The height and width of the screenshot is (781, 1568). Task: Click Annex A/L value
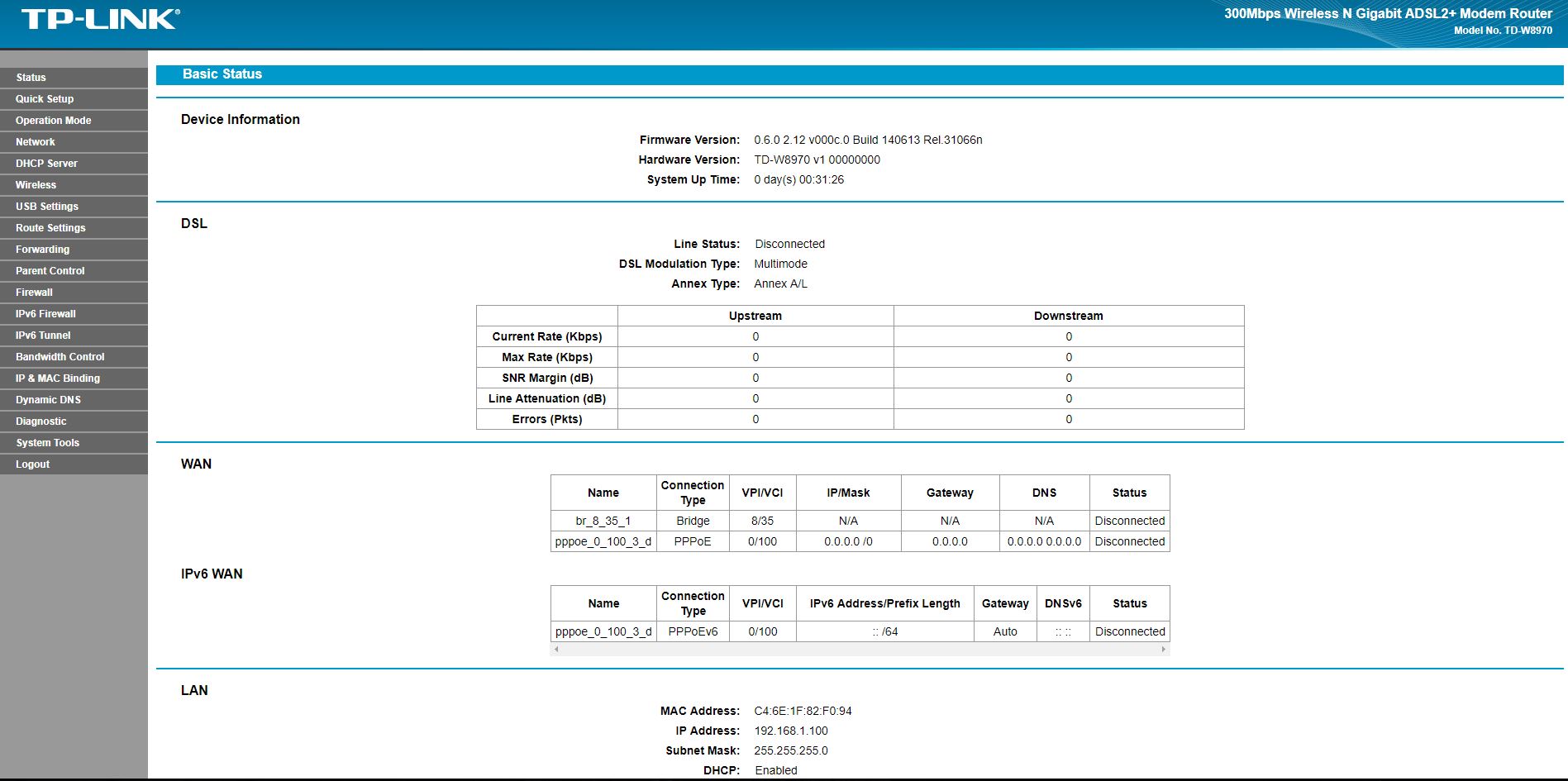click(780, 283)
